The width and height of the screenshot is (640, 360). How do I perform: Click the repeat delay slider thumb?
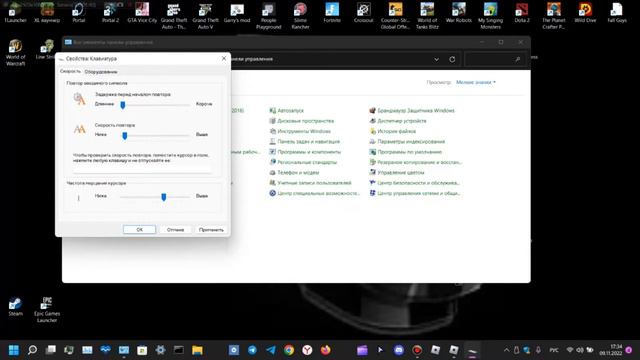[x=122, y=105]
